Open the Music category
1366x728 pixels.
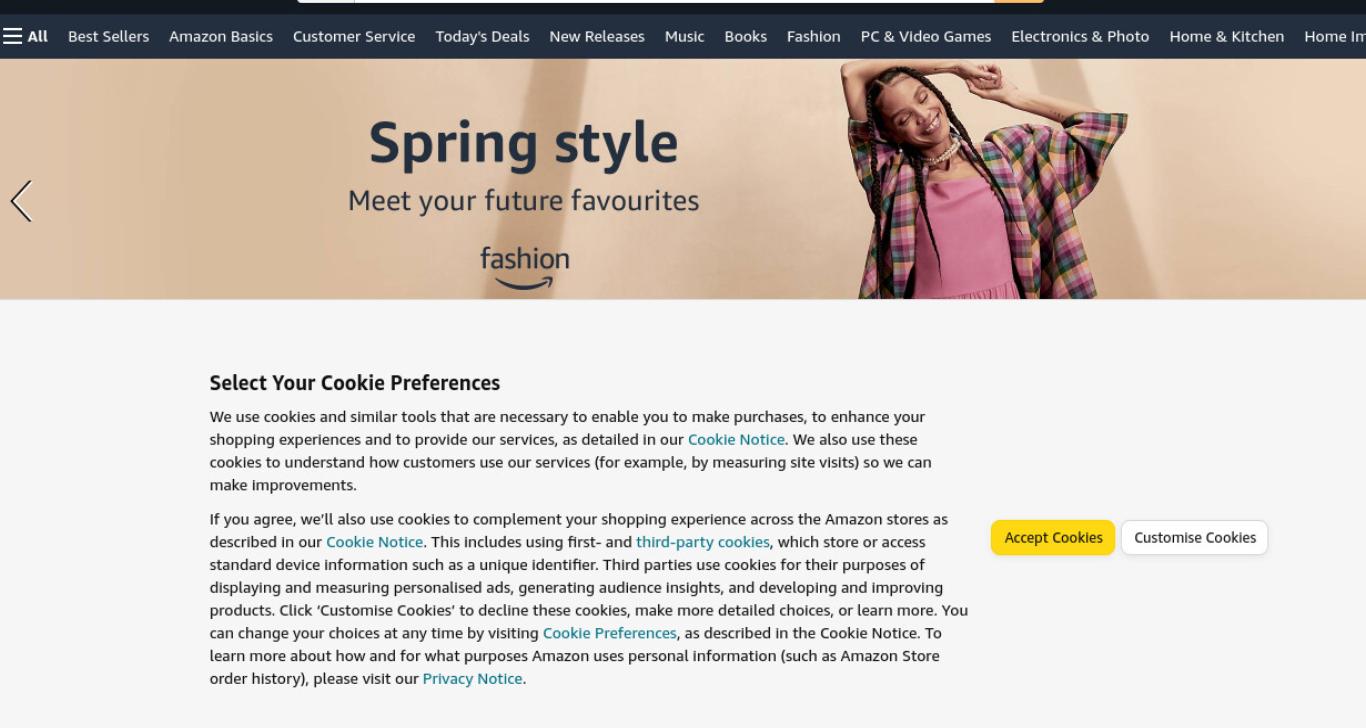[x=685, y=37]
